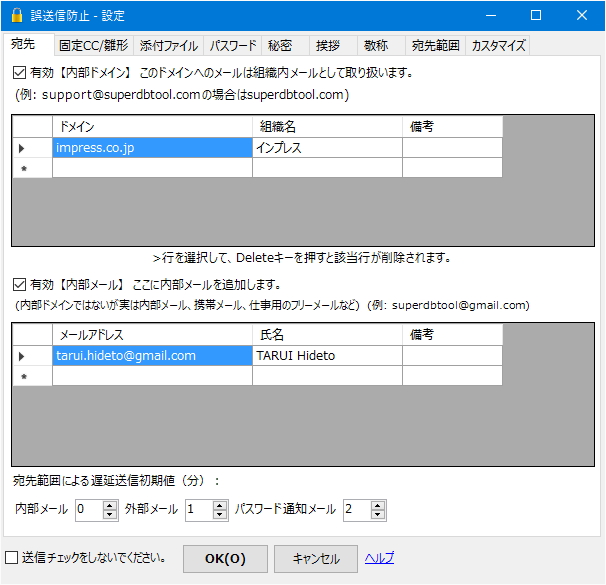606x585 pixels.
Task: Click empty new-row メールアドレス cell
Action: click(152, 376)
